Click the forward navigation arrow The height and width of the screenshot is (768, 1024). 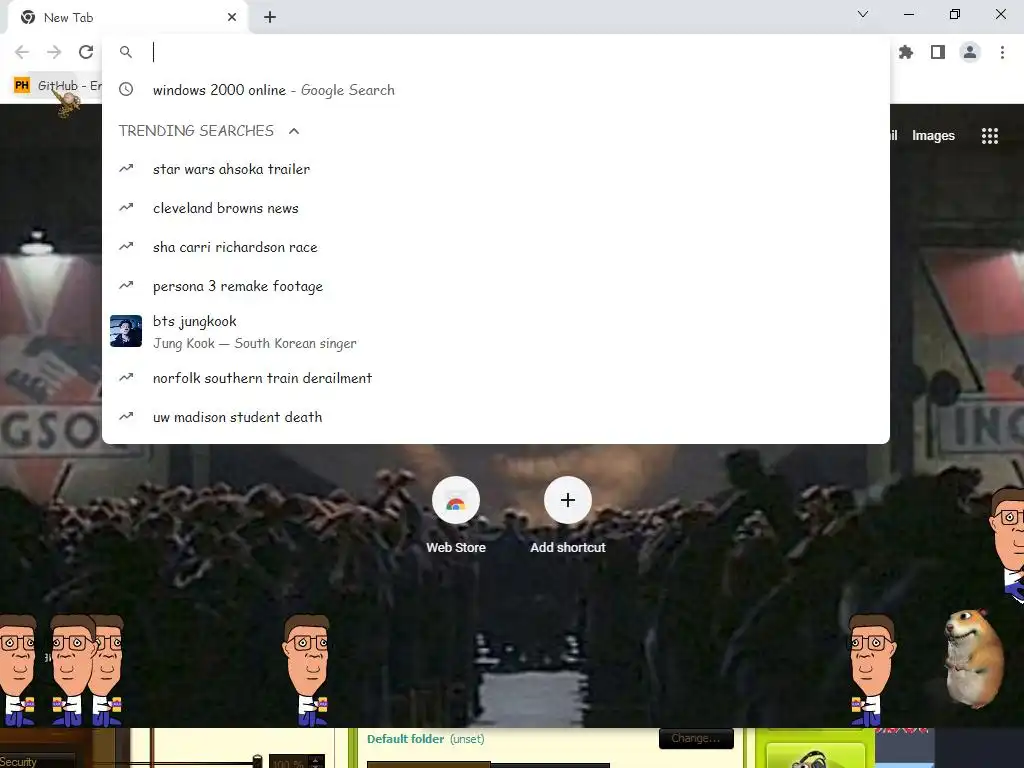(x=54, y=52)
